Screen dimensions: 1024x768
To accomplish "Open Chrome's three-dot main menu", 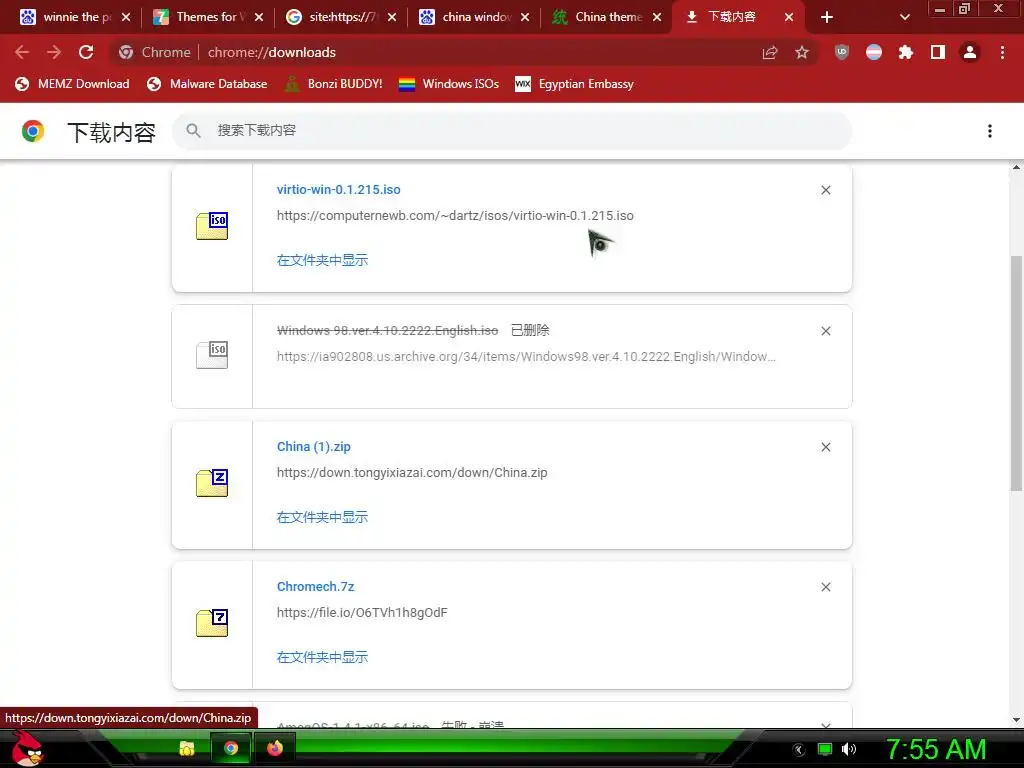I will [x=1002, y=52].
